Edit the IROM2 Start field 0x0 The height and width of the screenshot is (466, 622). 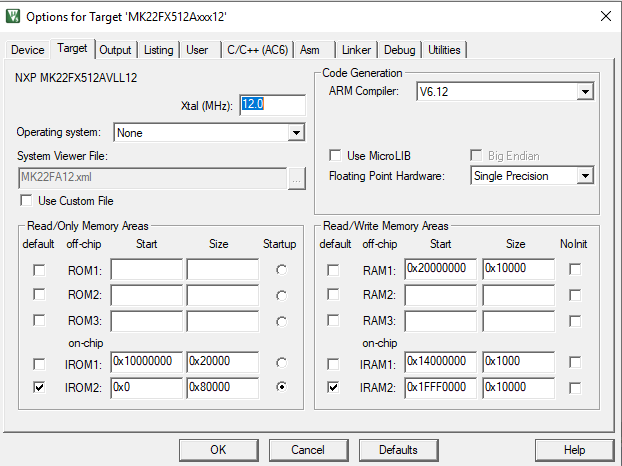coord(146,387)
